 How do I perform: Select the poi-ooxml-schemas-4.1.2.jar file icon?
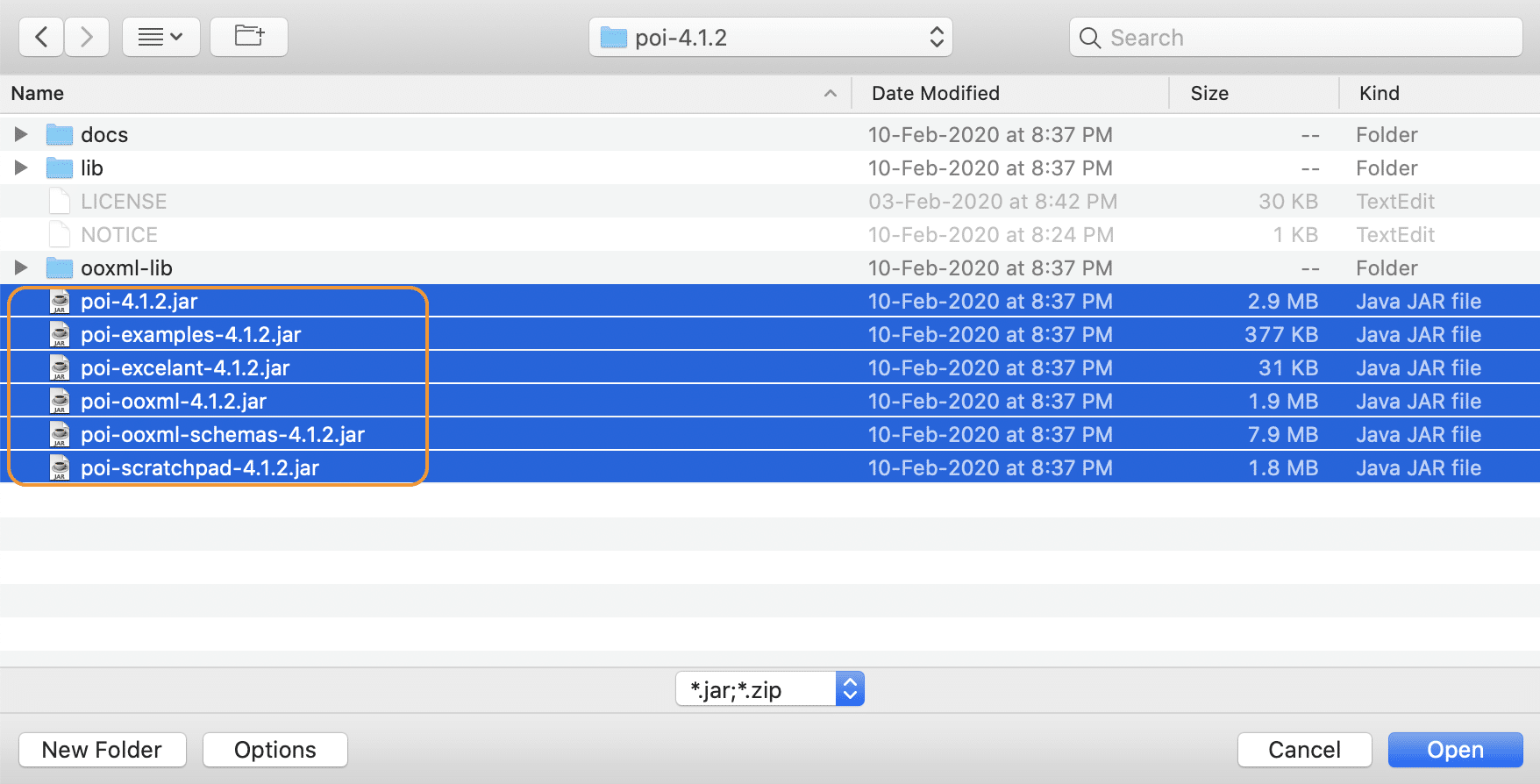pos(60,435)
